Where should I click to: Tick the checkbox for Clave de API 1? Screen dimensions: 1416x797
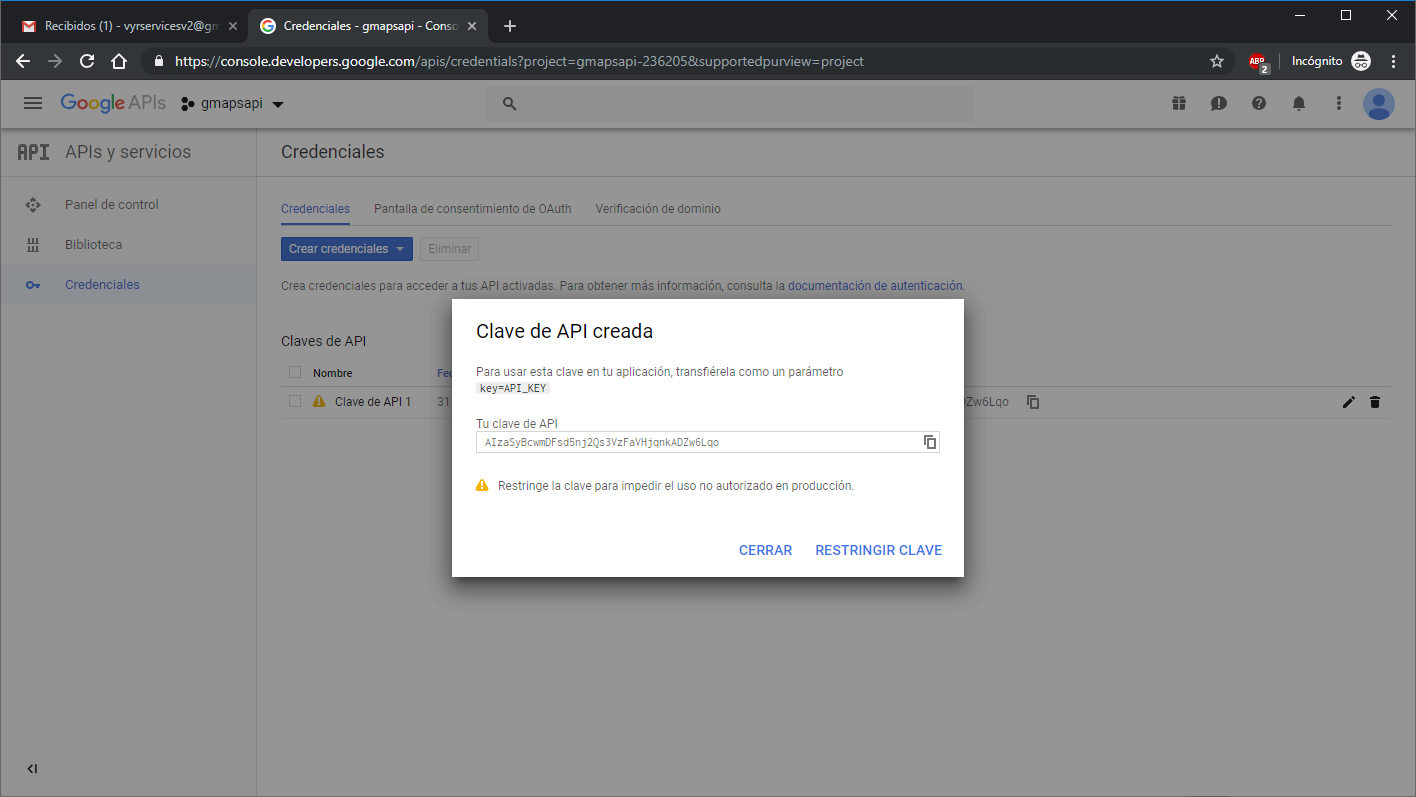click(295, 401)
